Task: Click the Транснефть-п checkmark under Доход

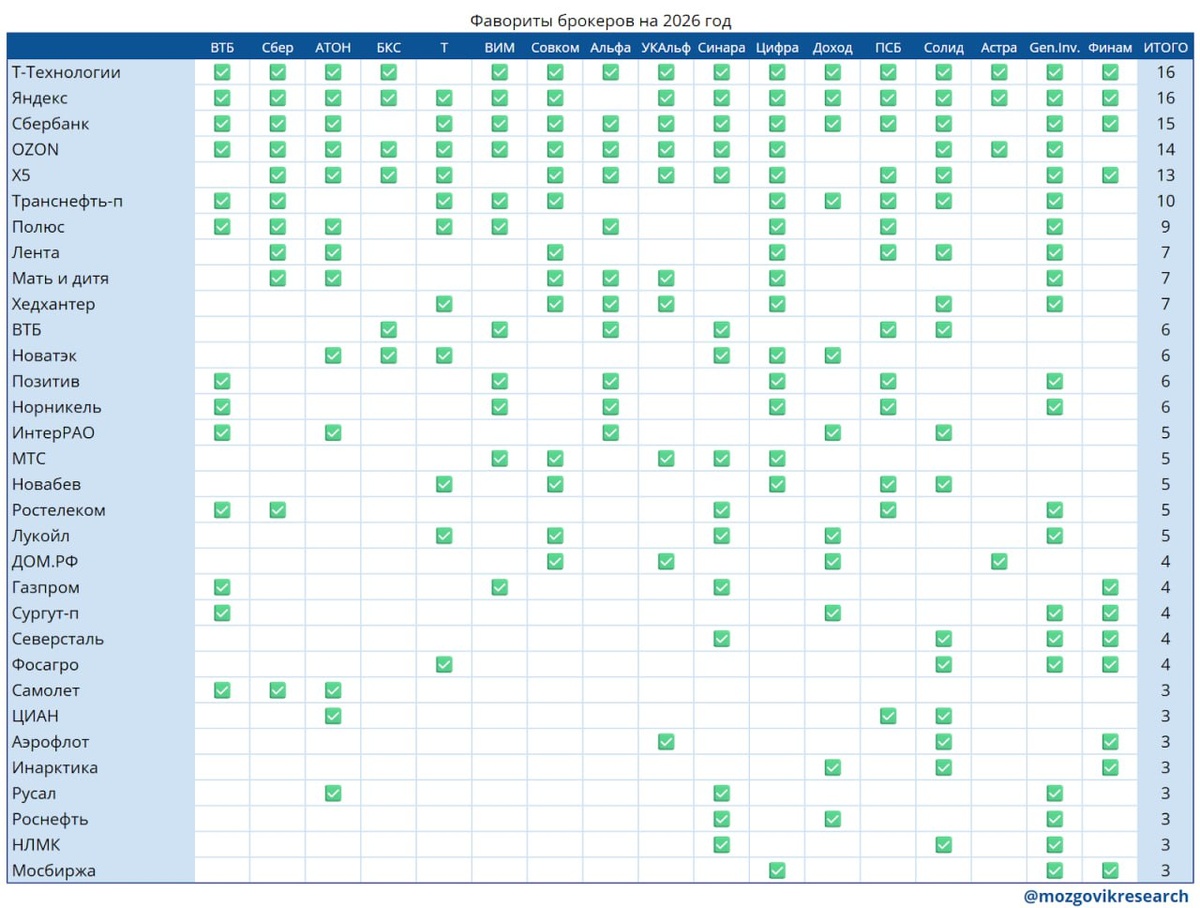Action: point(833,201)
